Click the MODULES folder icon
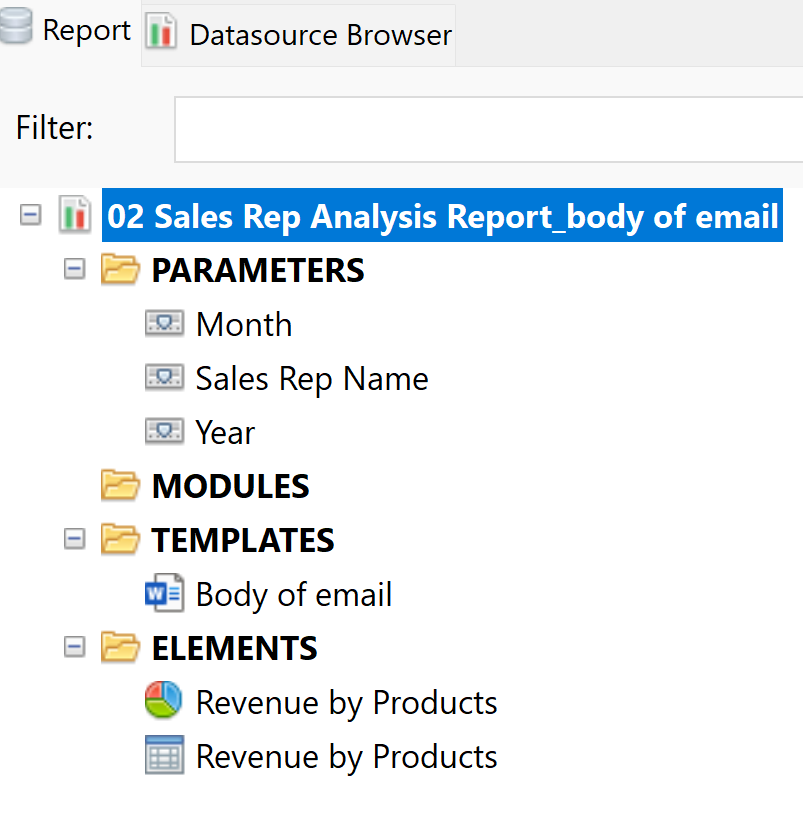Screen dimensions: 803x816 pyautogui.click(x=120, y=486)
